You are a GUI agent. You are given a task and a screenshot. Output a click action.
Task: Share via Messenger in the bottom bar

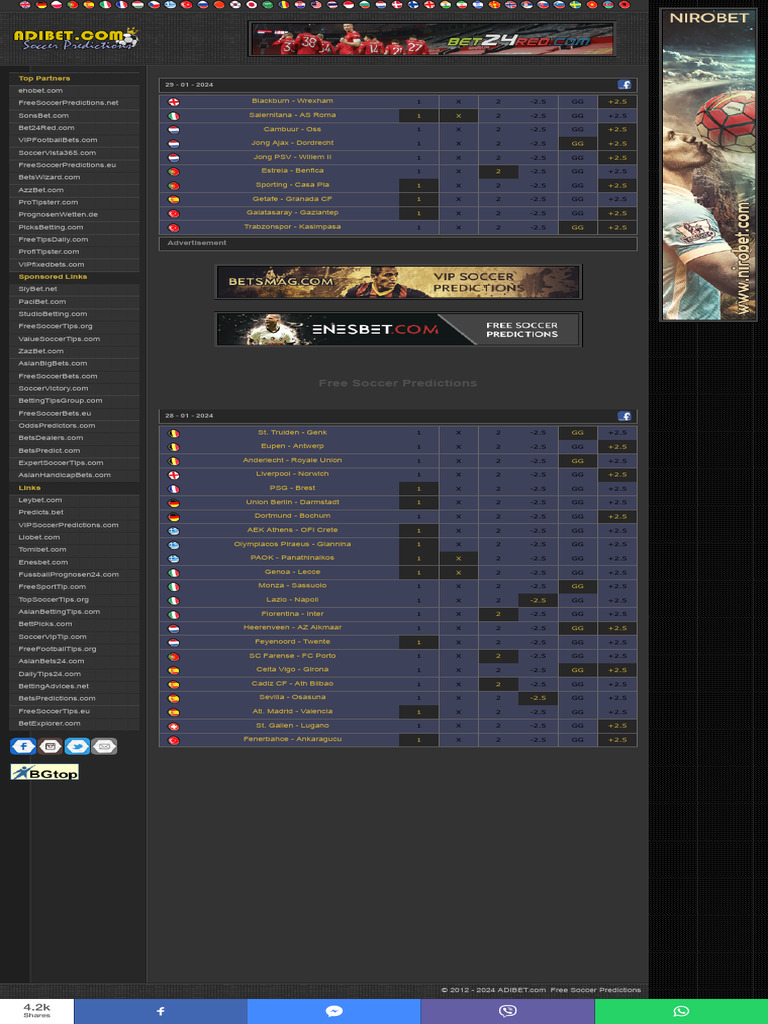pyautogui.click(x=334, y=1011)
